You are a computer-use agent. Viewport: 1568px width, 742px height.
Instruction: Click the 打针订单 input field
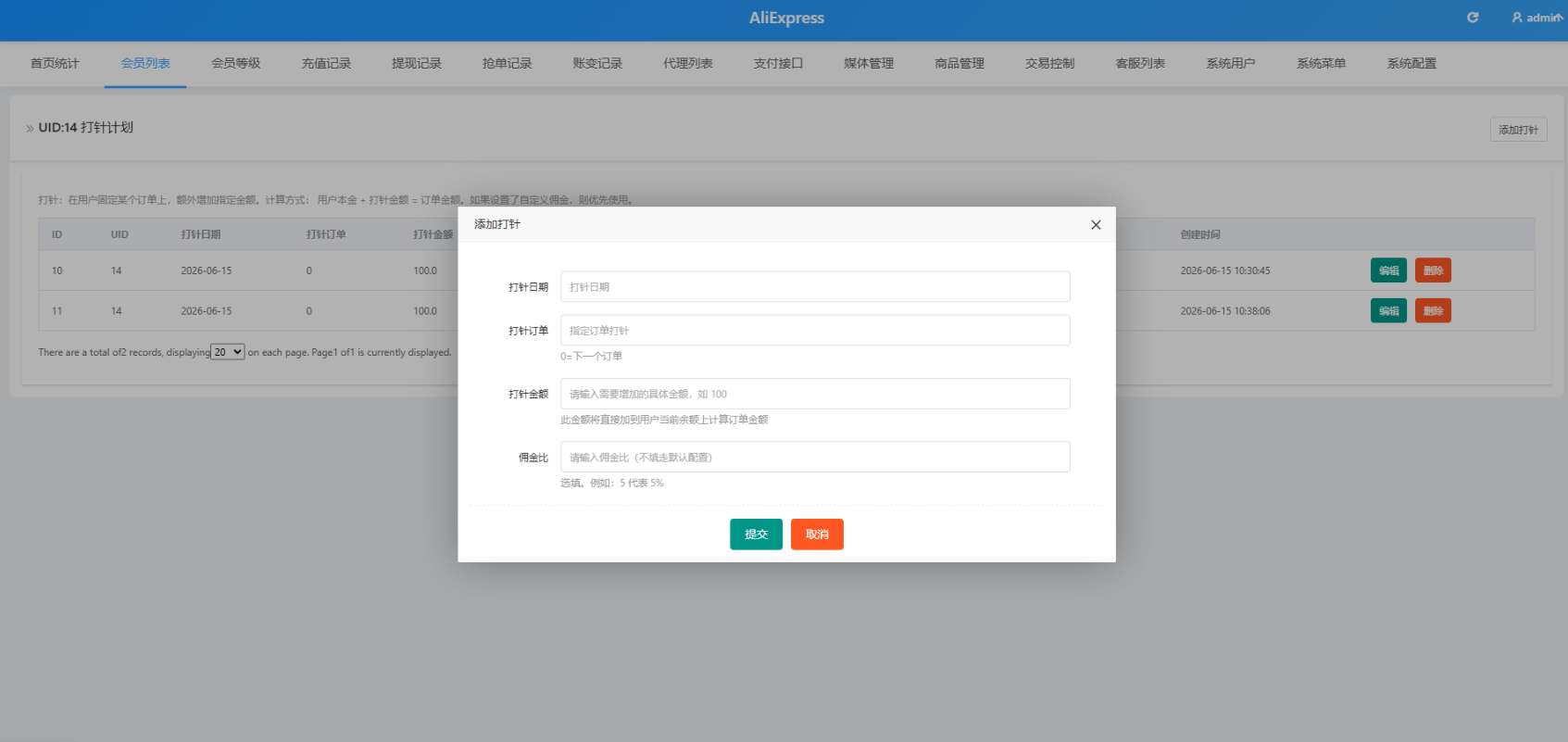coord(815,331)
